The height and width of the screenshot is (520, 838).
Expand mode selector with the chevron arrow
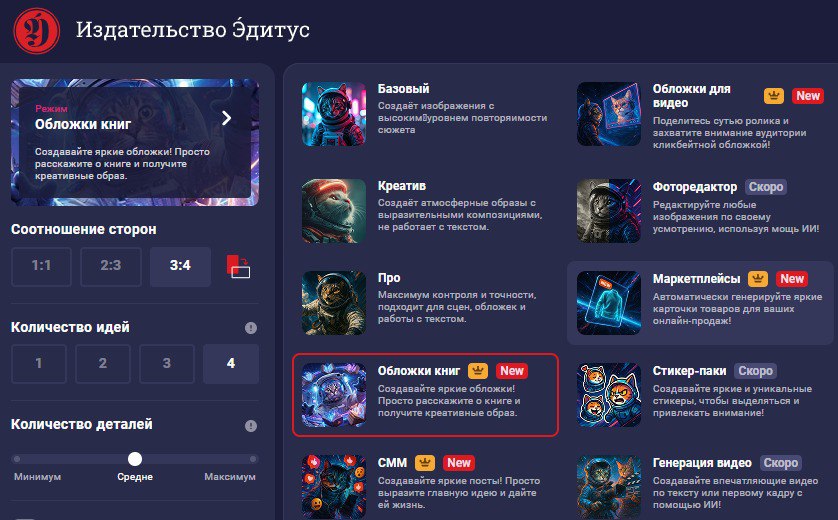(x=227, y=118)
